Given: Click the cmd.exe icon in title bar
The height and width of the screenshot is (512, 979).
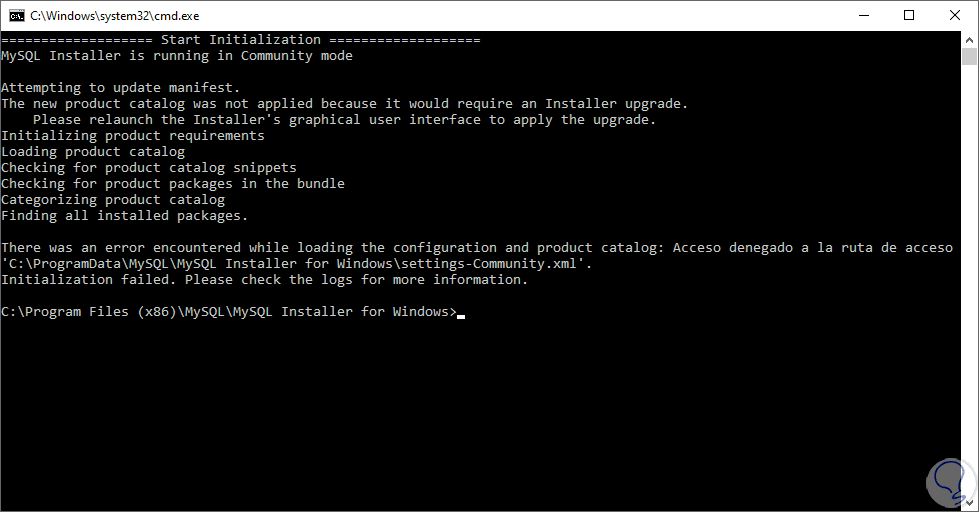Looking at the screenshot, I should [17, 15].
